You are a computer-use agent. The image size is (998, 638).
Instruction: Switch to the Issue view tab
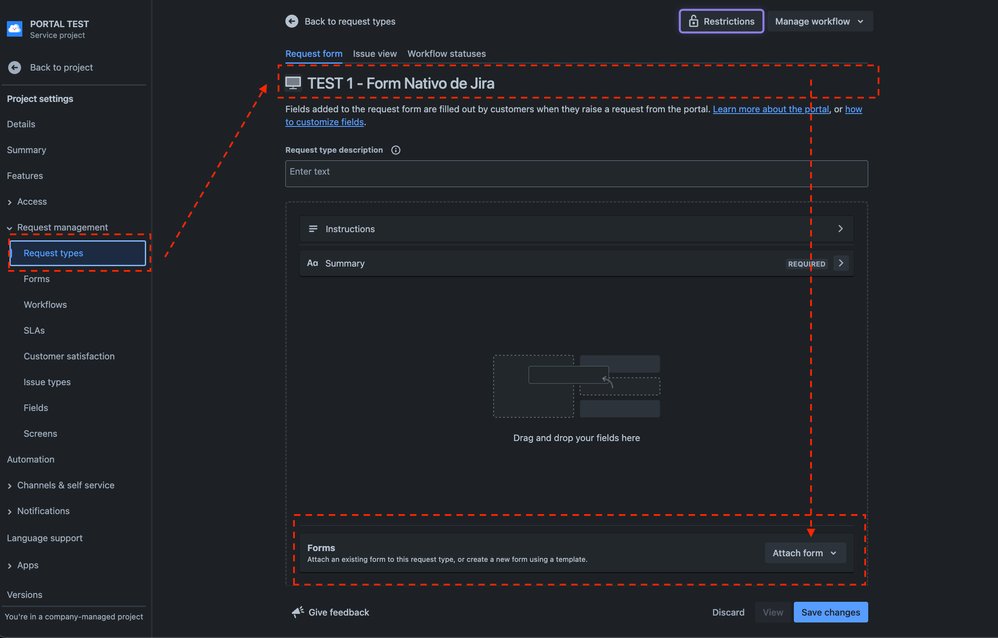(x=375, y=53)
